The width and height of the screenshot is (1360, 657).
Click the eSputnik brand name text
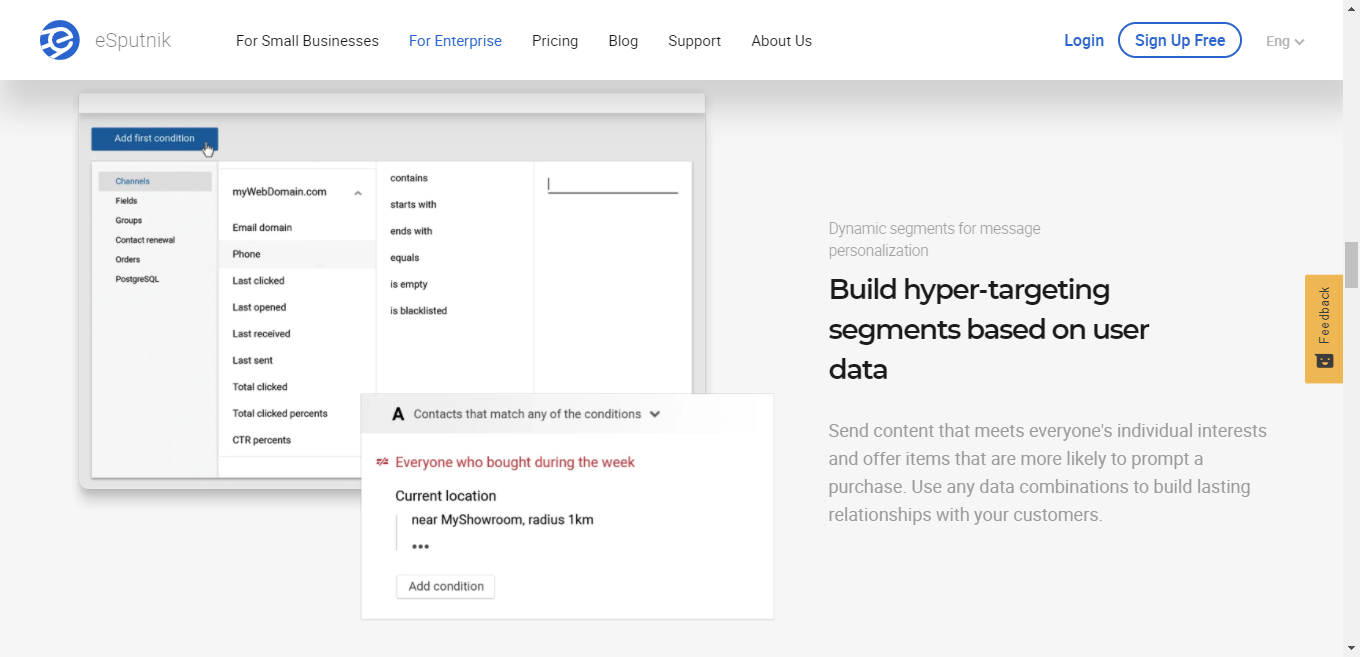(x=133, y=41)
